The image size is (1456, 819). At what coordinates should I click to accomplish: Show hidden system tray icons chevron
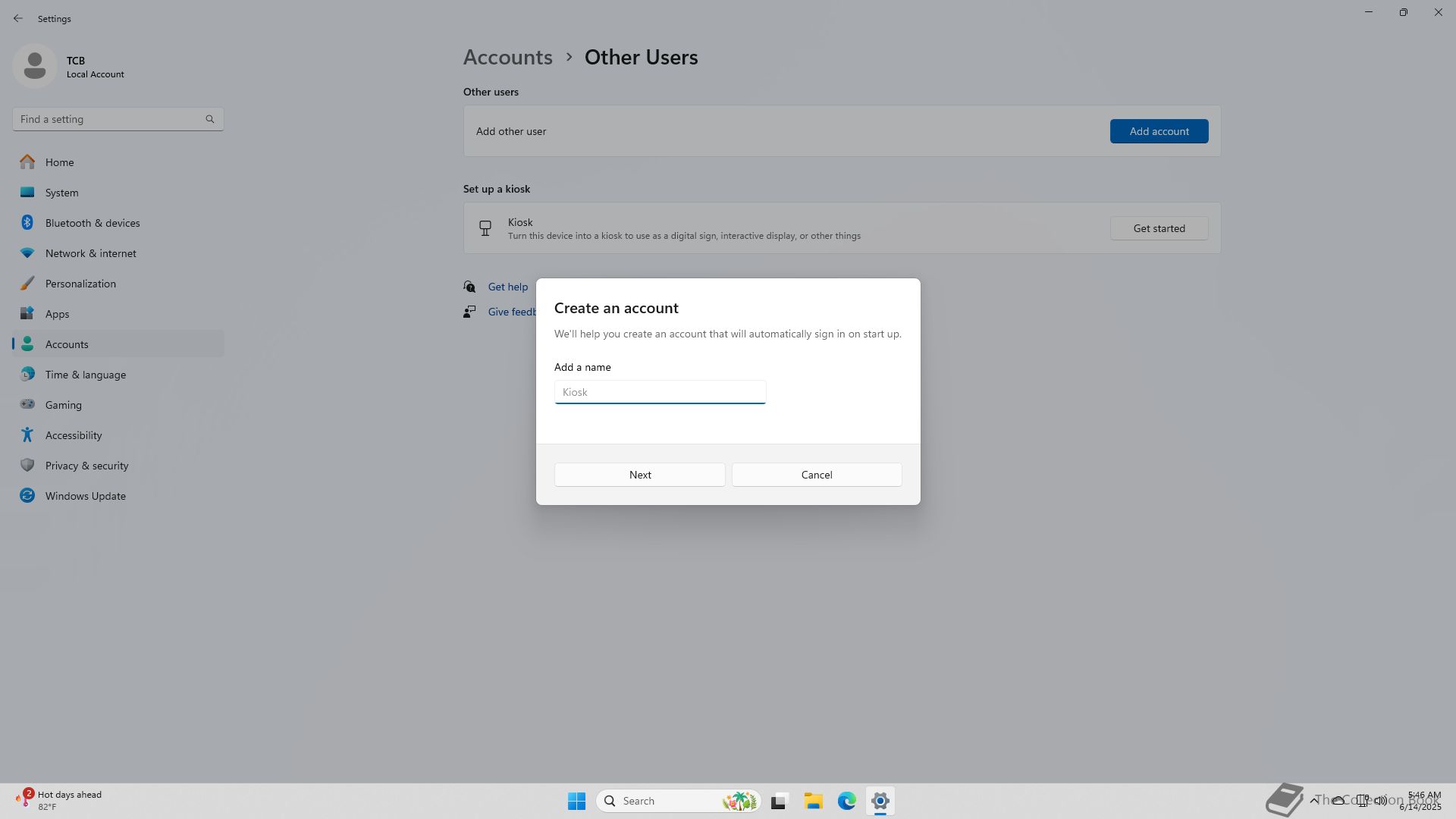pos(1314,800)
